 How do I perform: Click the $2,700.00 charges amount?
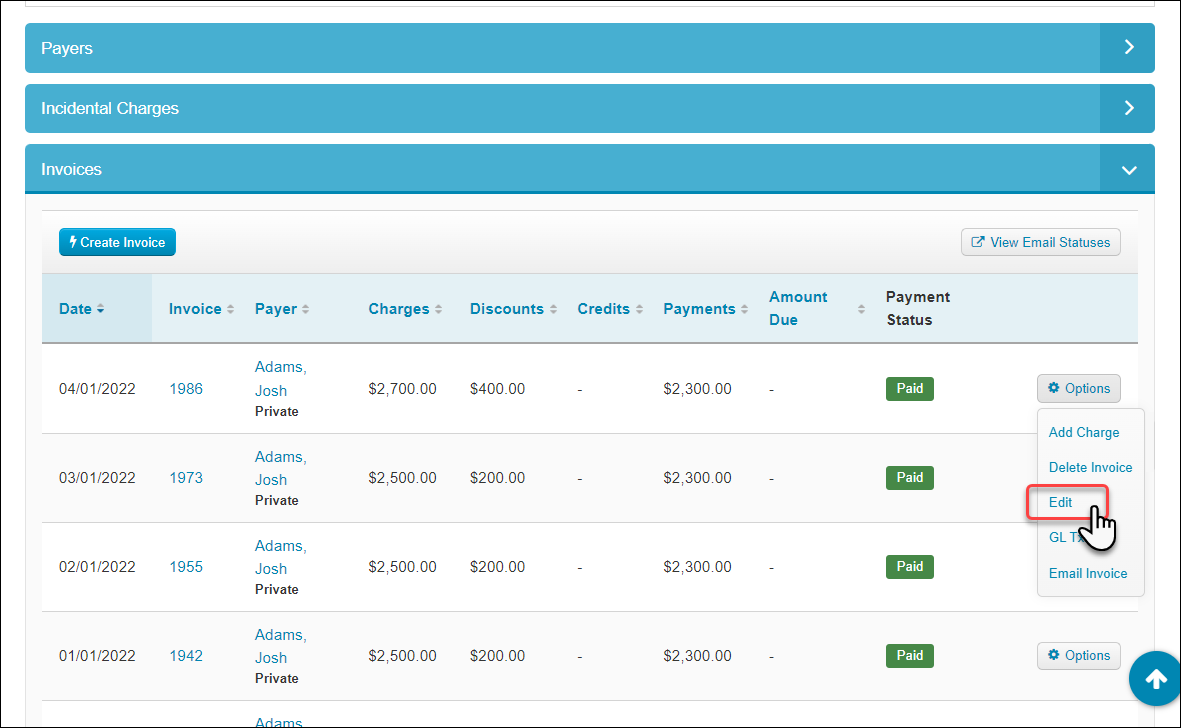402,389
